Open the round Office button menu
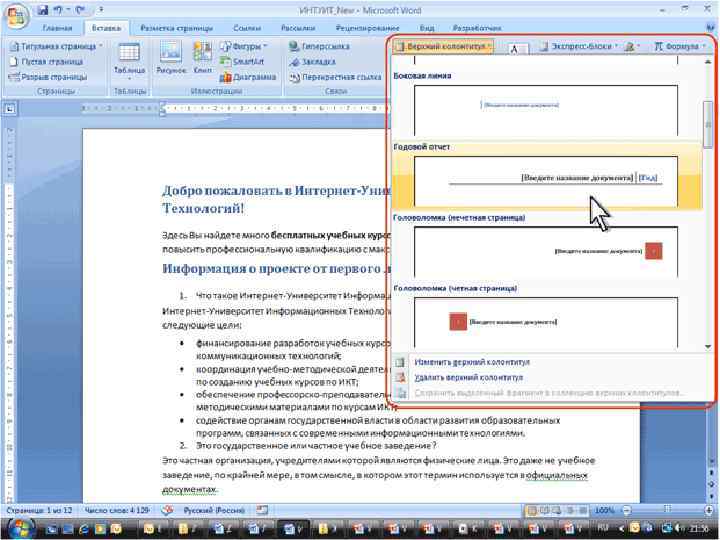720x540 pixels. click(x=17, y=17)
